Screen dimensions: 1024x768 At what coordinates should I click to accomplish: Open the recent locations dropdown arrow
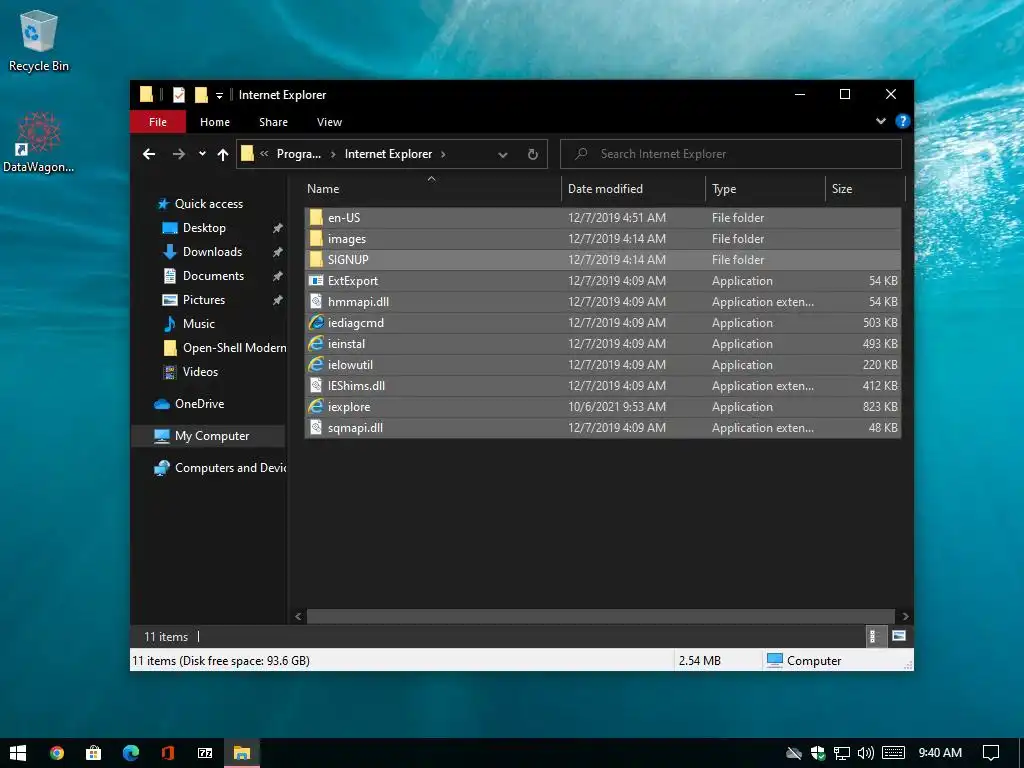[202, 154]
